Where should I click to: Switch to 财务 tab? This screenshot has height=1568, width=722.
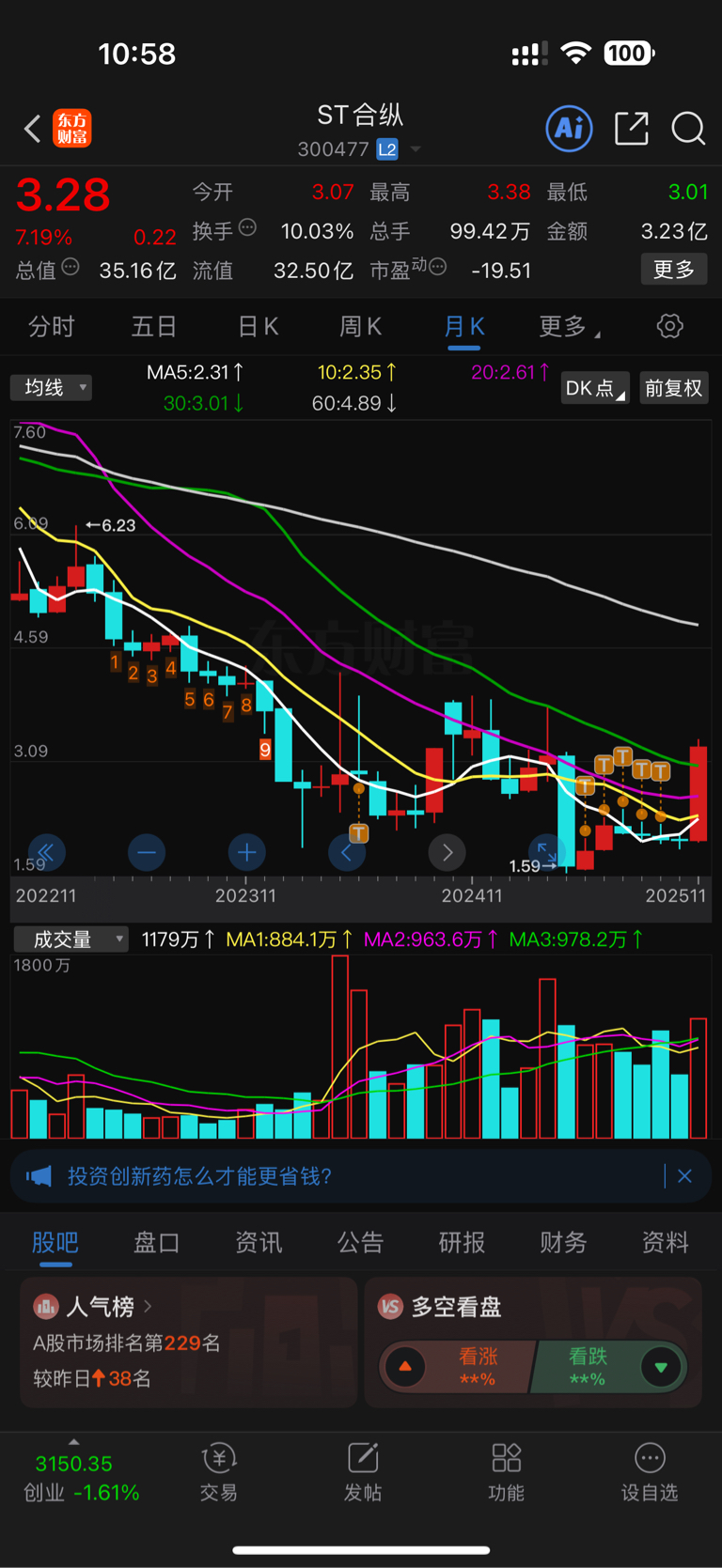point(563,1242)
